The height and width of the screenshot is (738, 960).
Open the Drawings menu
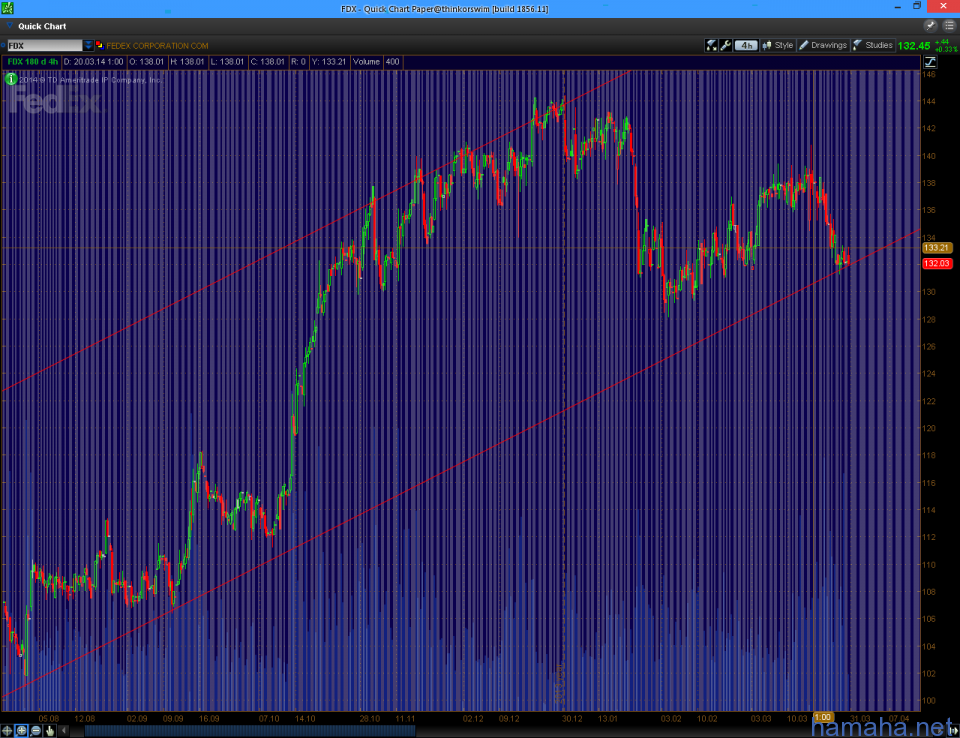pyautogui.click(x=822, y=45)
